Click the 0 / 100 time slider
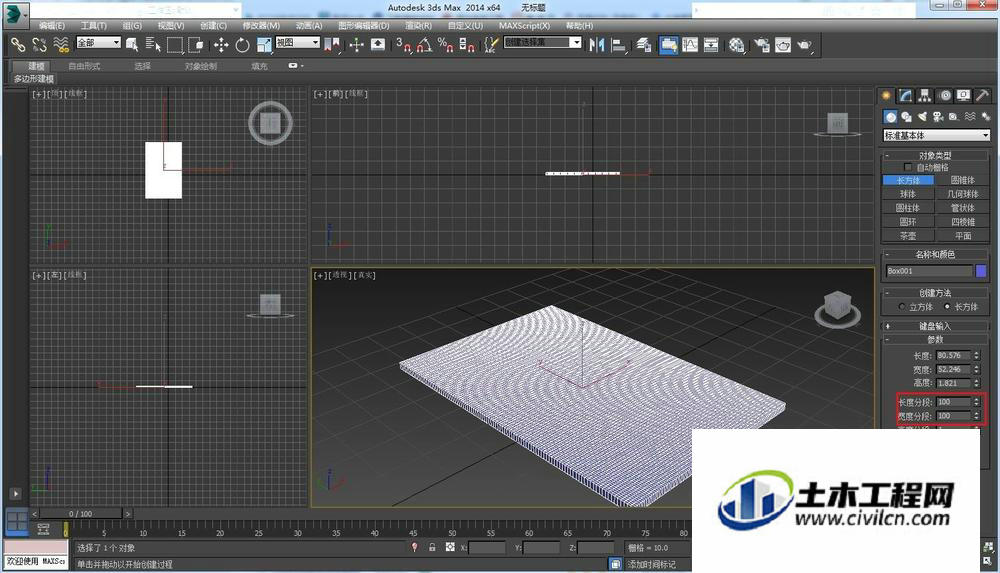The image size is (1000, 573). pyautogui.click(x=81, y=514)
